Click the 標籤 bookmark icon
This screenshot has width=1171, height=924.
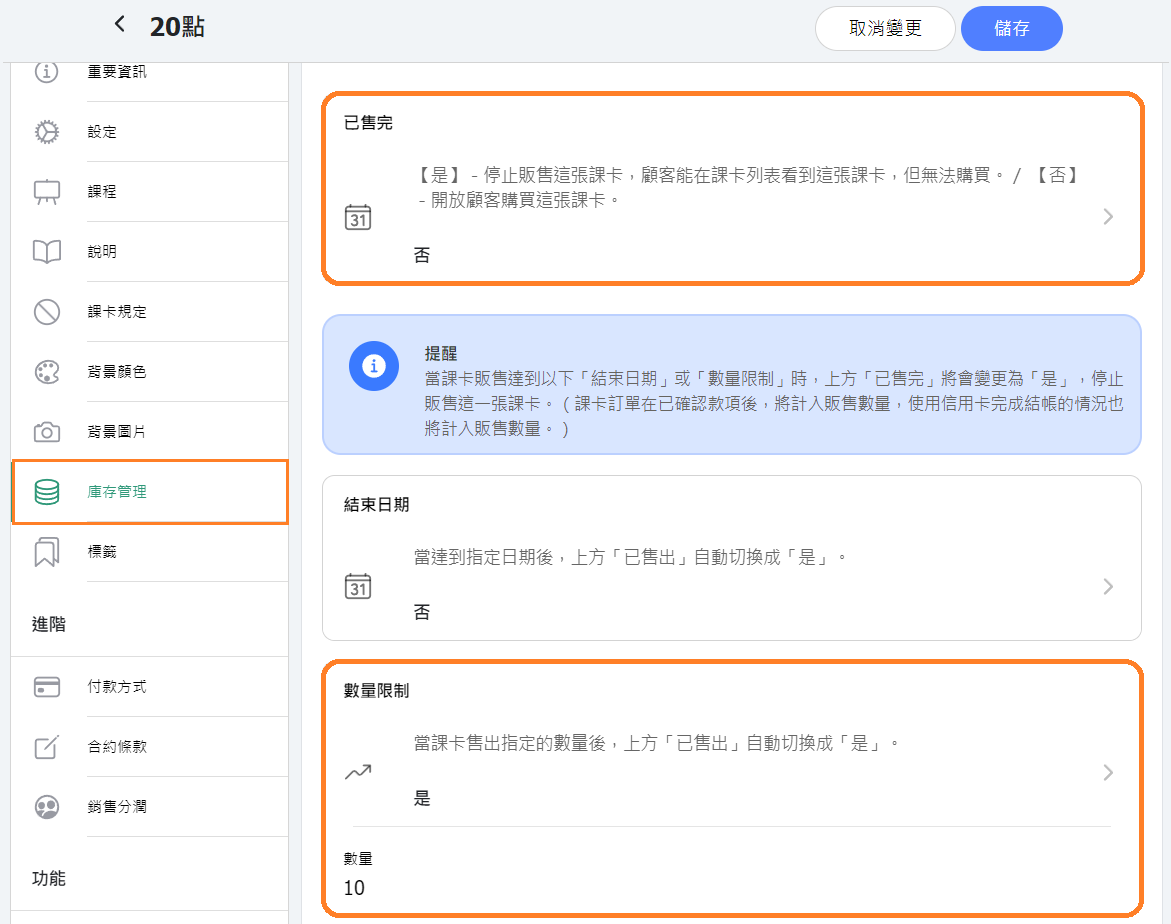47,552
